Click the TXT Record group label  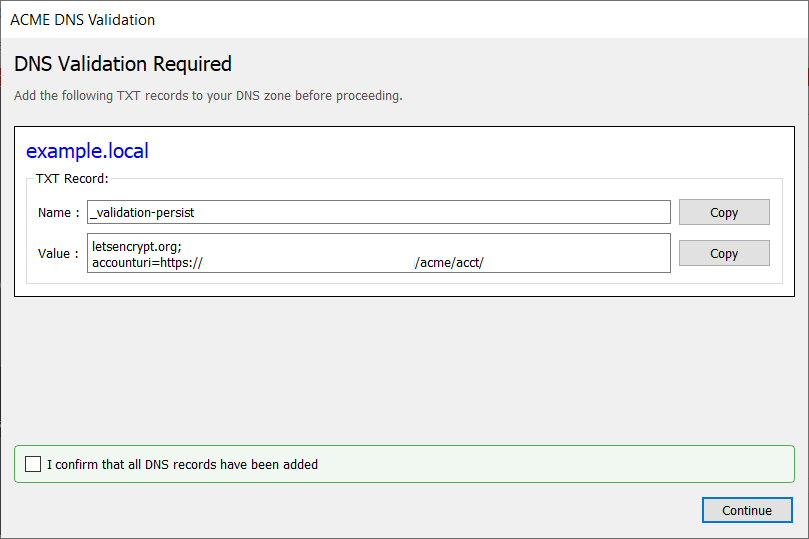pos(72,178)
